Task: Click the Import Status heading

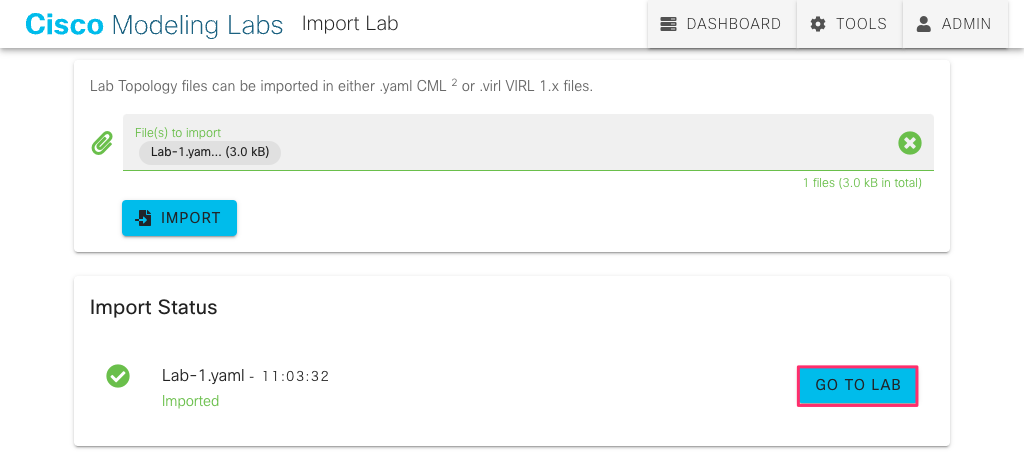Action: coord(153,307)
